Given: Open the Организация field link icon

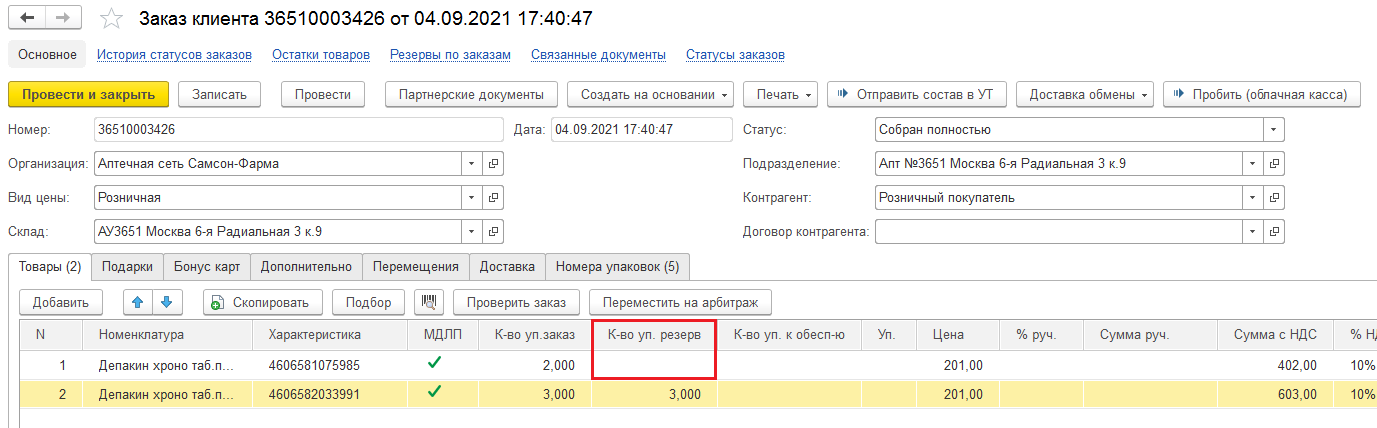Looking at the screenshot, I should point(494,164).
